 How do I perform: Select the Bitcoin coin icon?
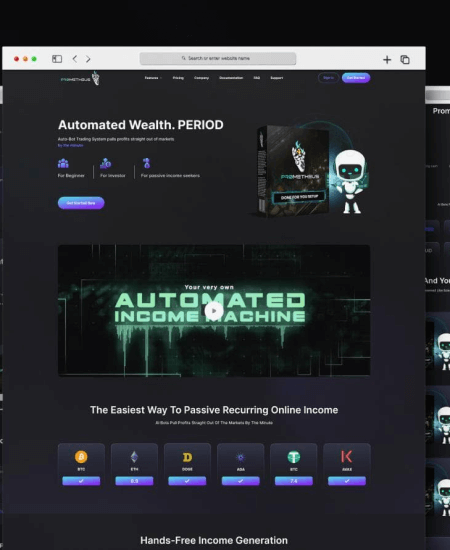coord(81,457)
